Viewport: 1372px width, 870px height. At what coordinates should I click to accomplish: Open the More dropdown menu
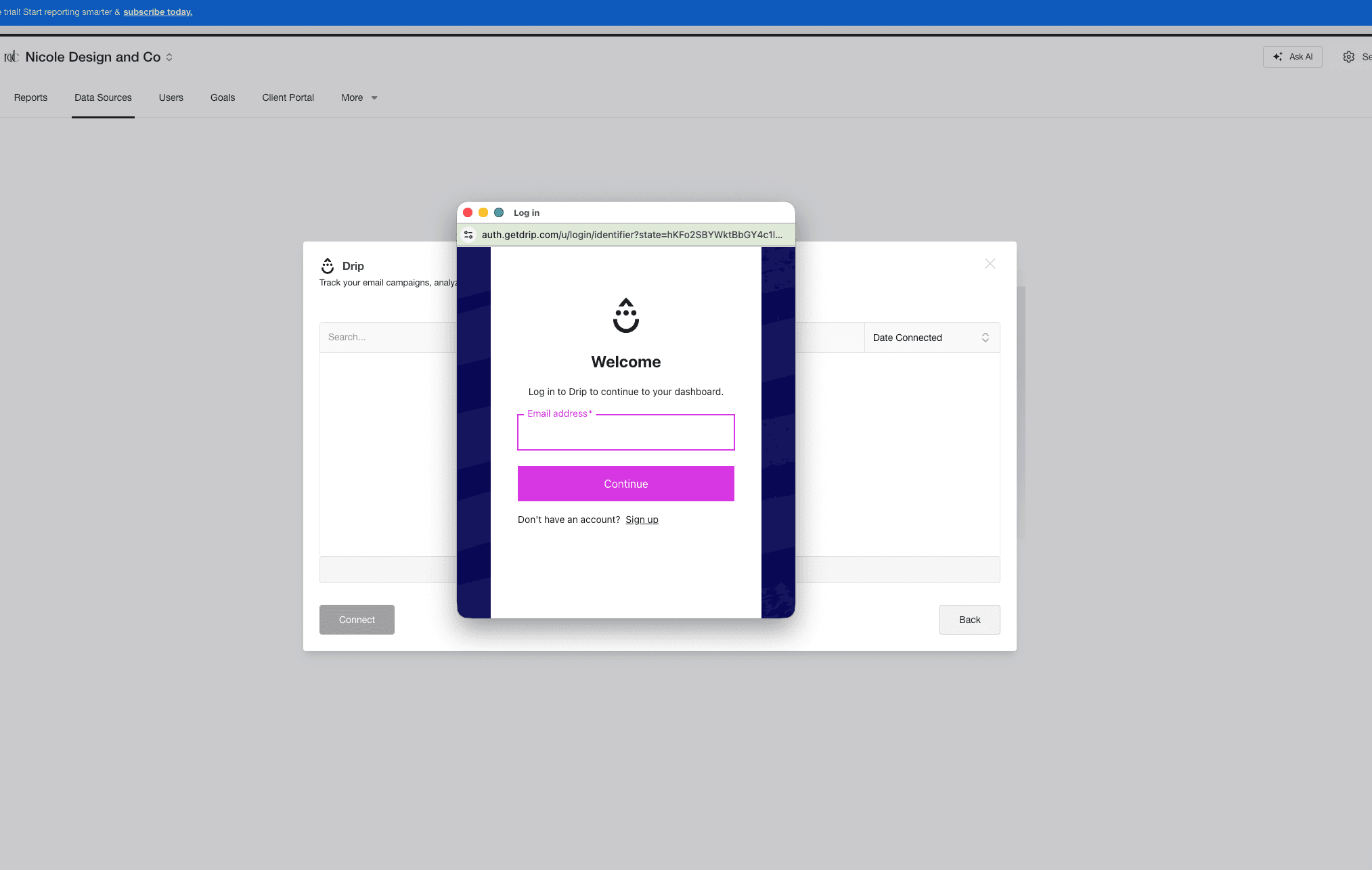point(359,97)
